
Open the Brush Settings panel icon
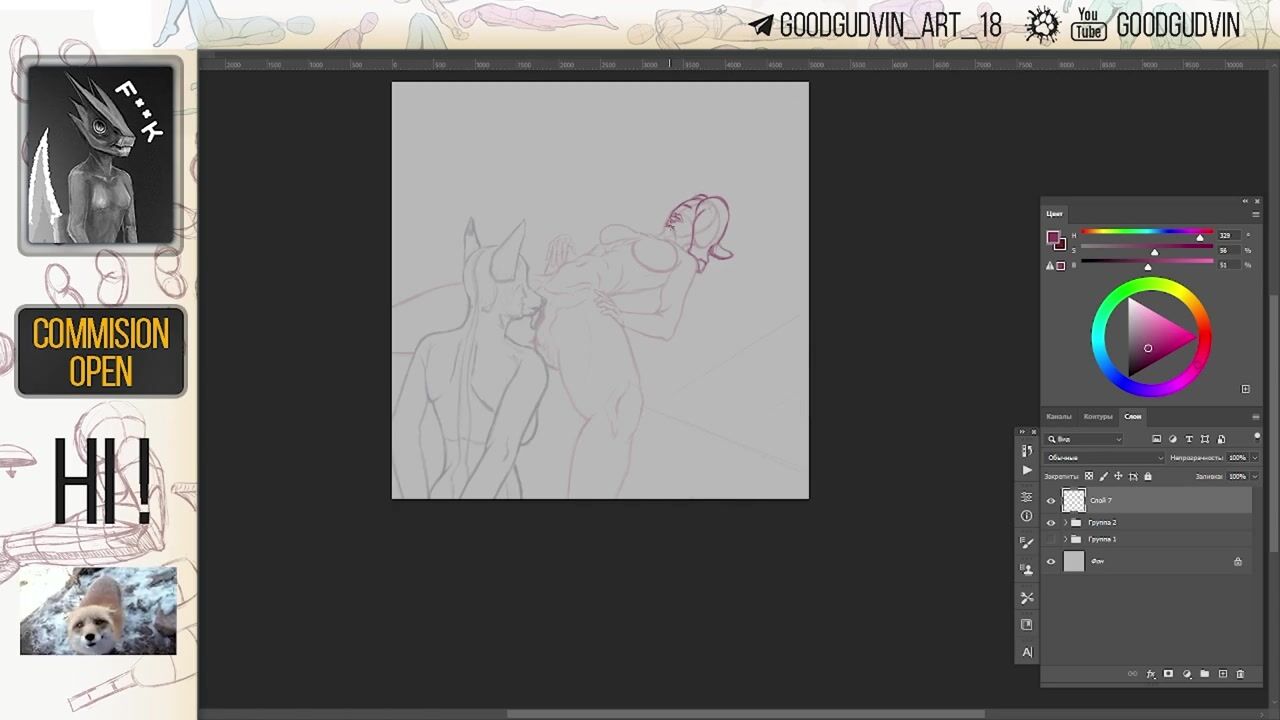click(x=1027, y=542)
